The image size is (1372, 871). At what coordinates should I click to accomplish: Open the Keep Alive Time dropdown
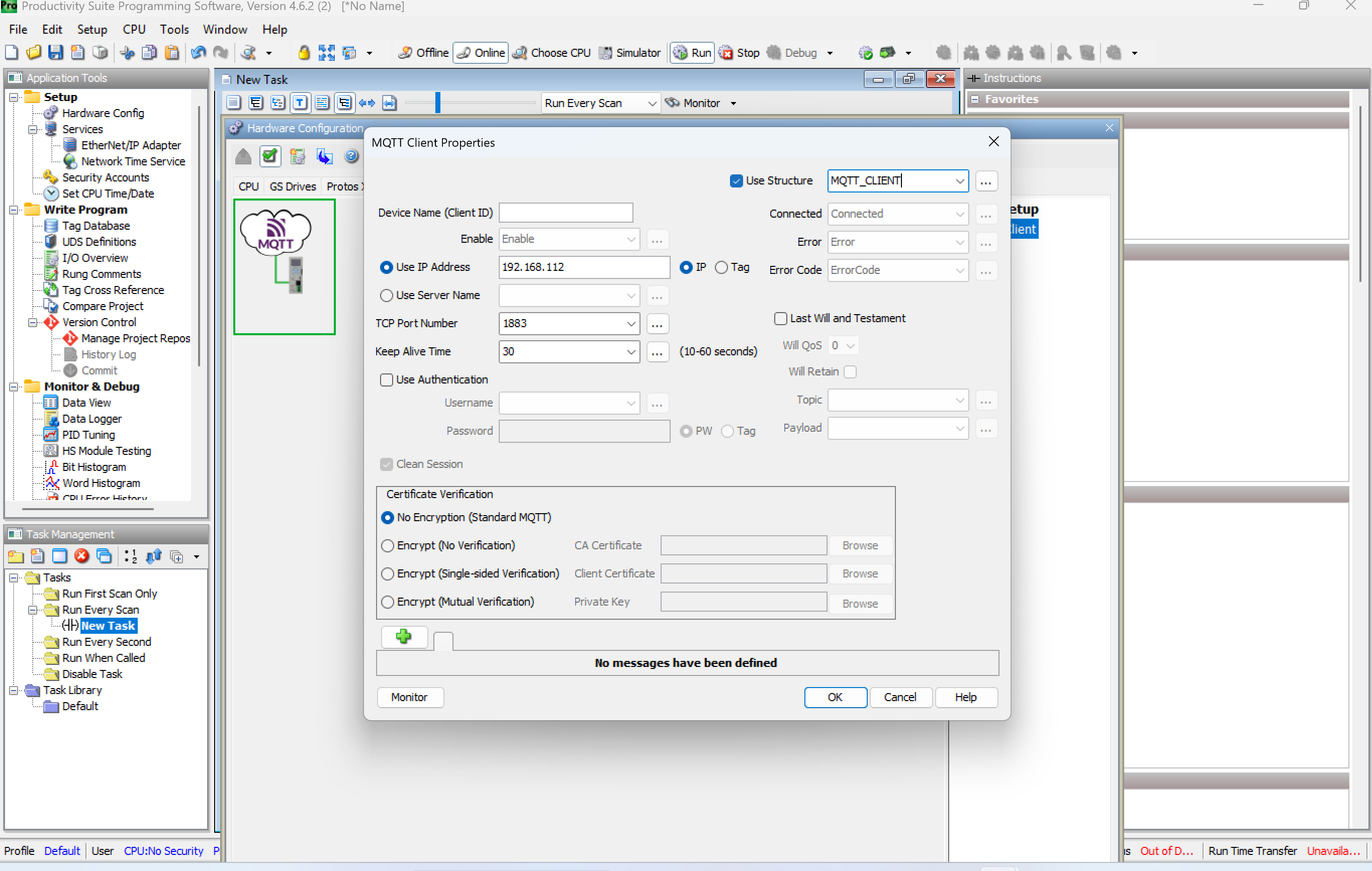tap(631, 351)
